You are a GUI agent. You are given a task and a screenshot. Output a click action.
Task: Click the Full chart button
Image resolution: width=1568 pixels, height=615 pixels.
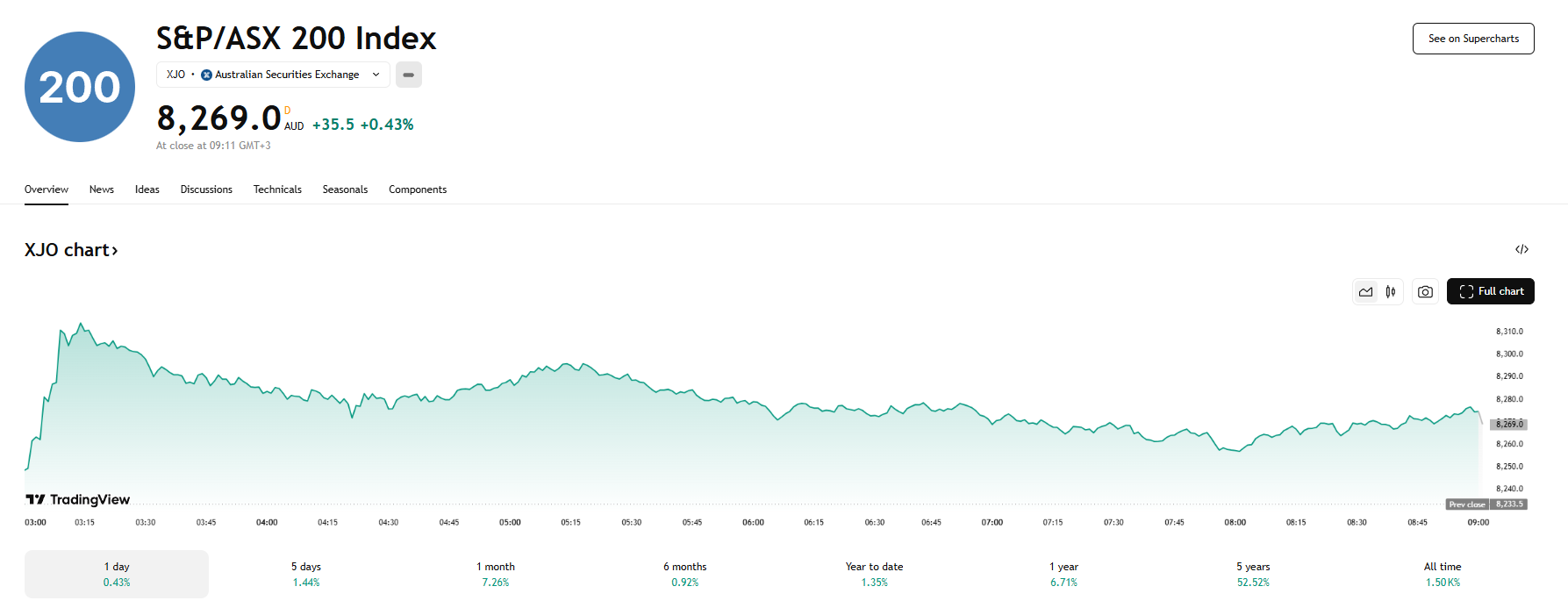1491,290
